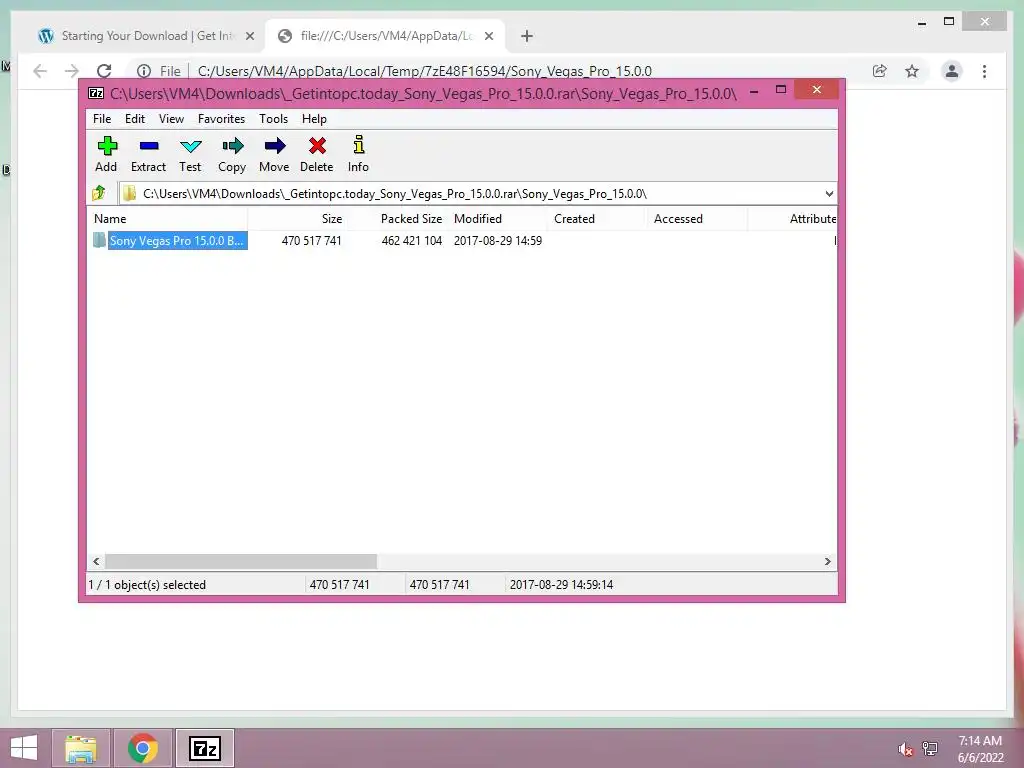
Task: Open the Windows Start menu
Action: pos(24,748)
